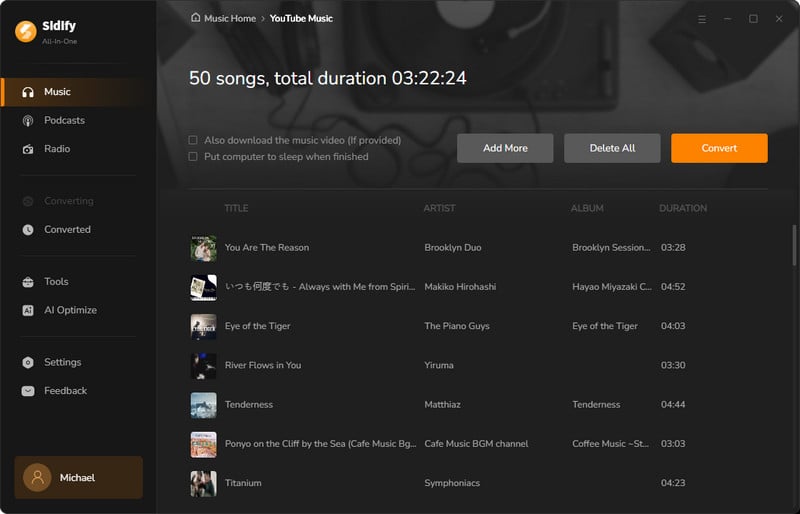Image resolution: width=800 pixels, height=514 pixels.
Task: Click the song list vertical scrollbar
Action: [794, 245]
